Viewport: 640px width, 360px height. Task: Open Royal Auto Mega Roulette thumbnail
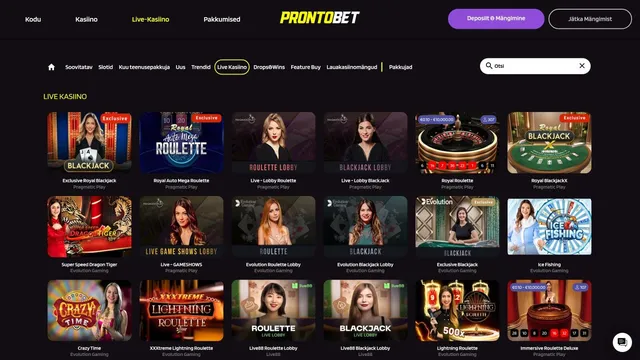pyautogui.click(x=181, y=142)
